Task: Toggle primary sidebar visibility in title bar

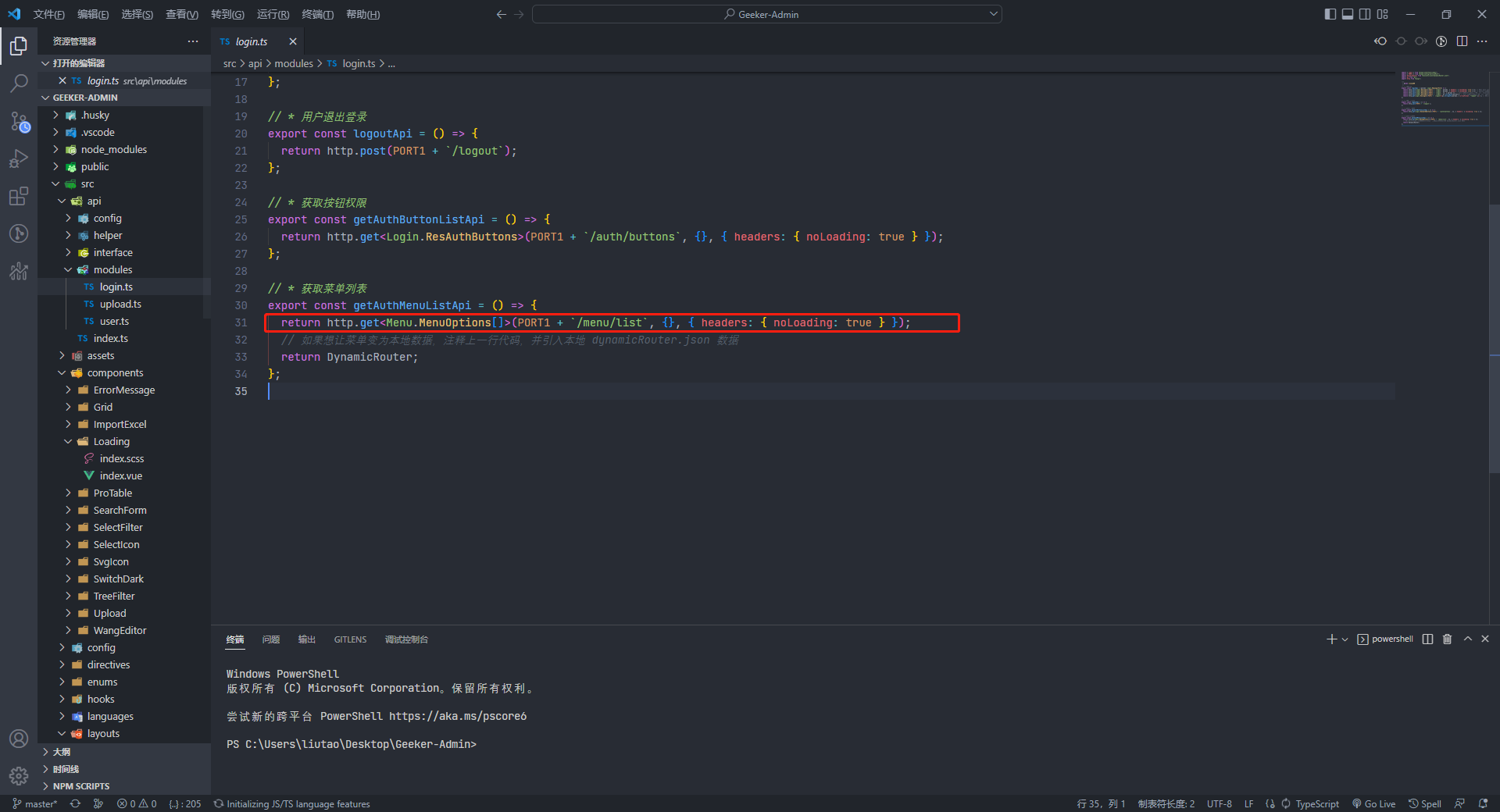Action: point(1329,13)
